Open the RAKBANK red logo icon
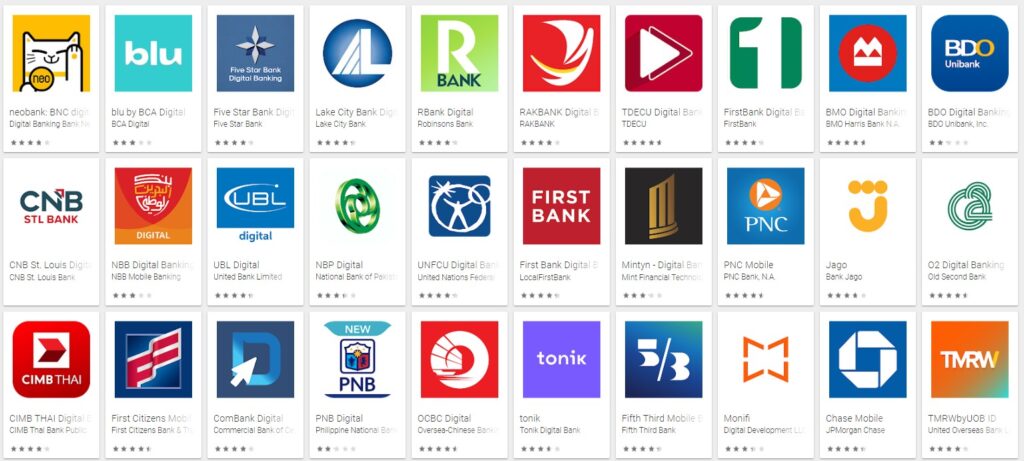This screenshot has width=1024, height=461. tap(562, 53)
